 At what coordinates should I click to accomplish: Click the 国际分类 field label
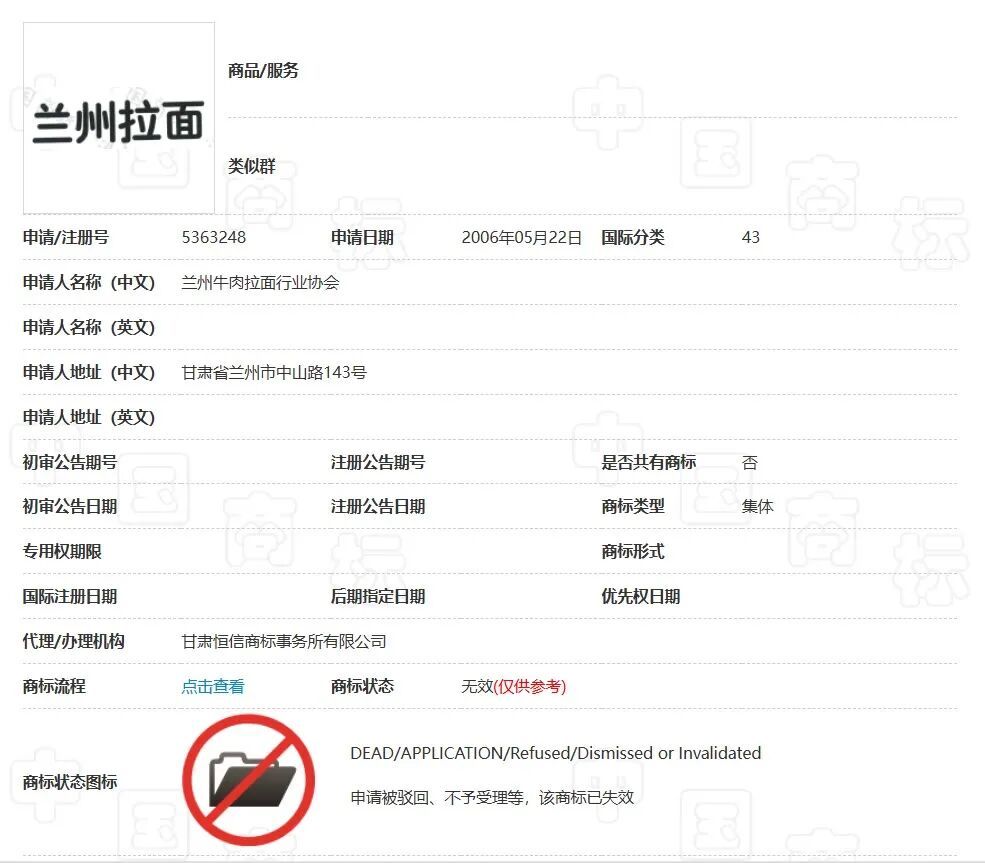[633, 237]
